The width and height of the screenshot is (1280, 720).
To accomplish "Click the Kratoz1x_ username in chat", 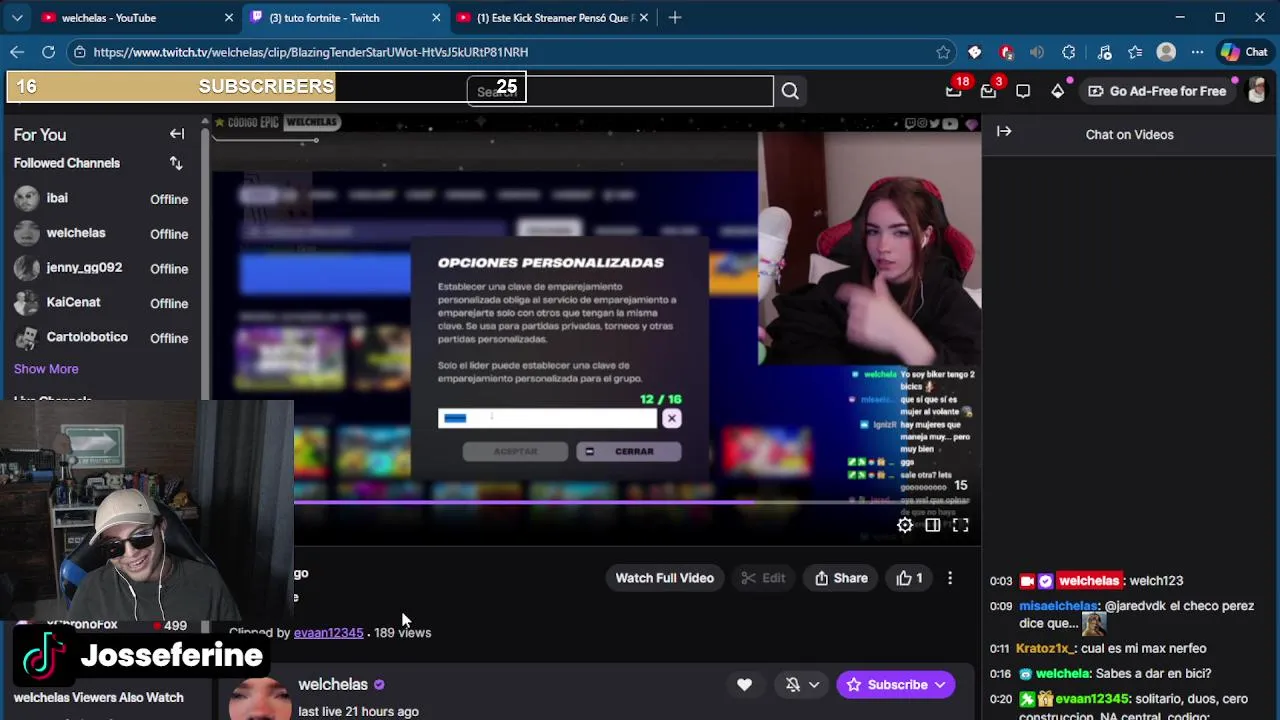I will click(x=1045, y=649).
